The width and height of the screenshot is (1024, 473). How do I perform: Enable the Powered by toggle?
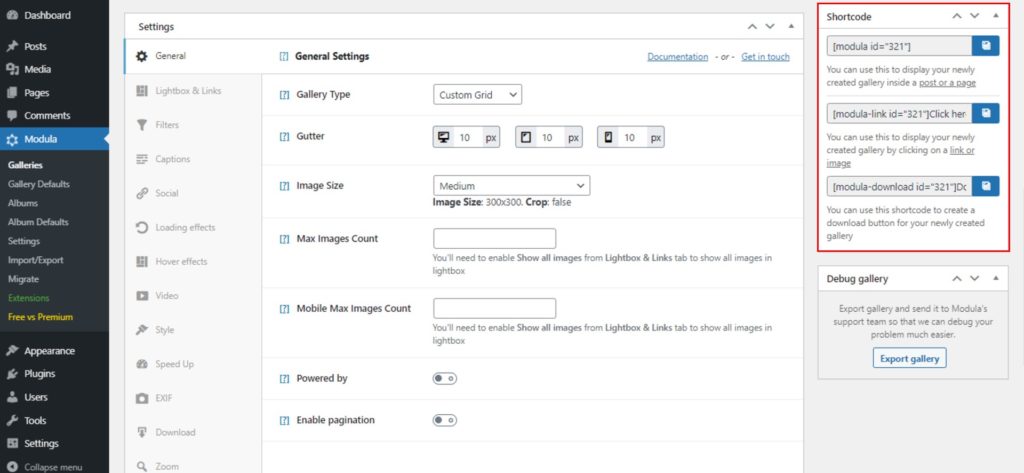point(444,379)
